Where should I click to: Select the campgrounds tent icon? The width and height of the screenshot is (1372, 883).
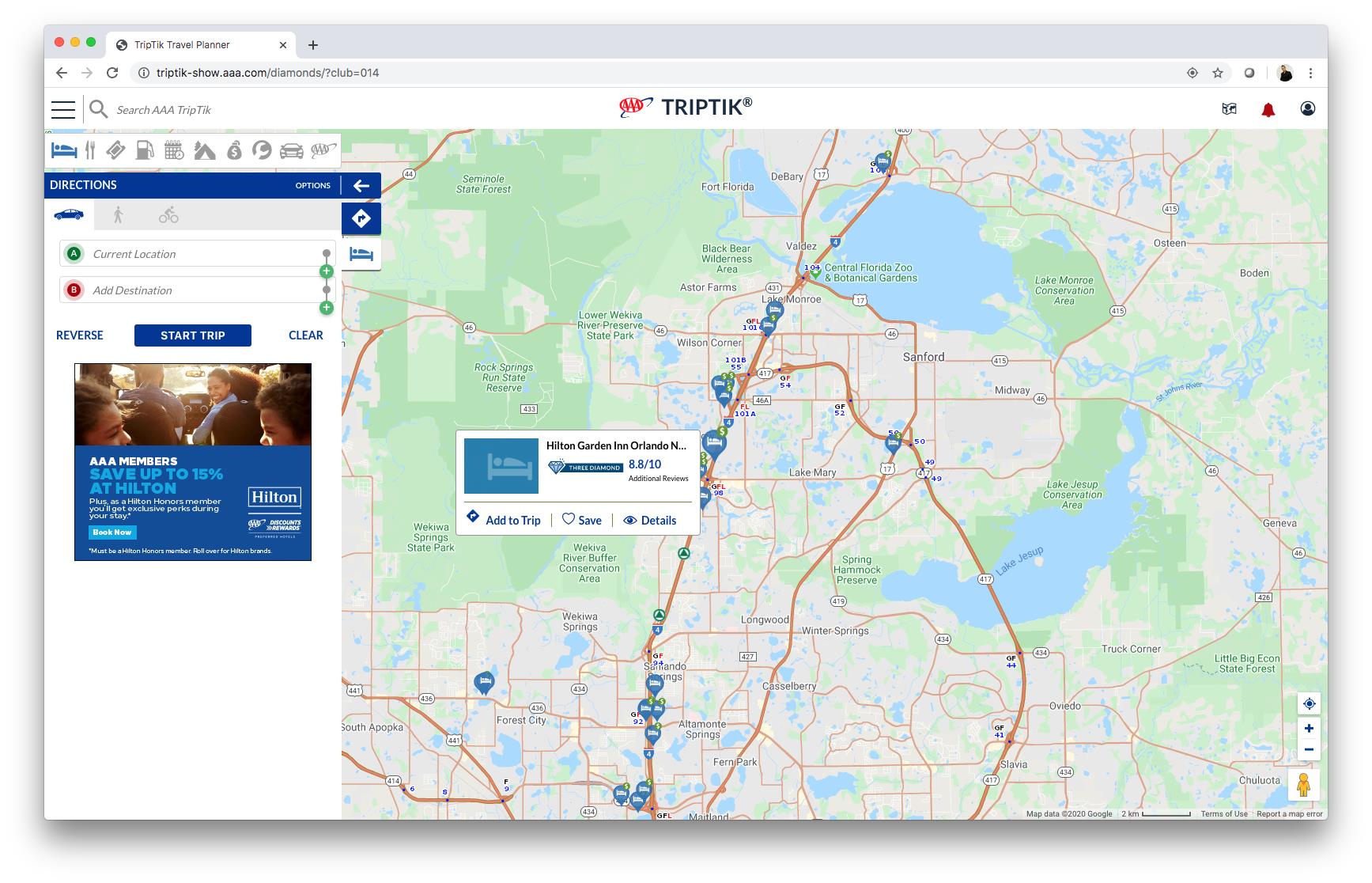click(x=204, y=150)
